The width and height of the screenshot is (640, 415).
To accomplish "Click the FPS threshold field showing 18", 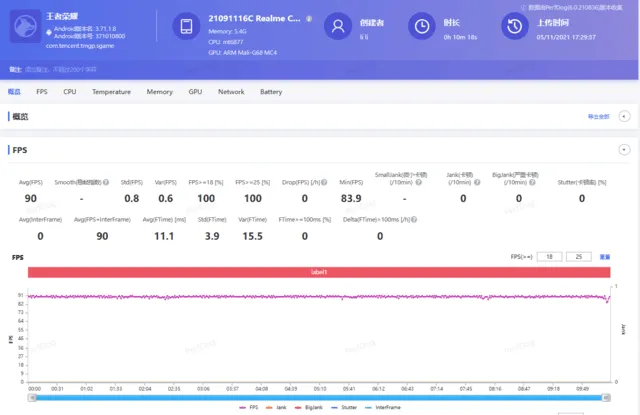I will click(x=550, y=257).
